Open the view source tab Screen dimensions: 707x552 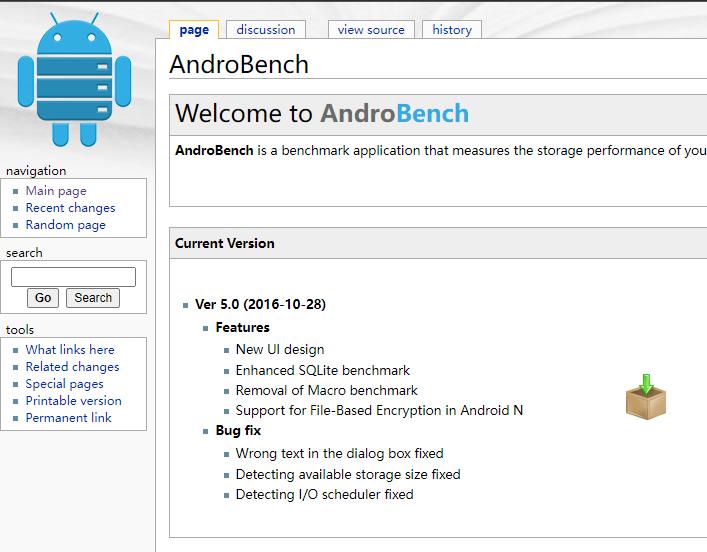click(371, 30)
